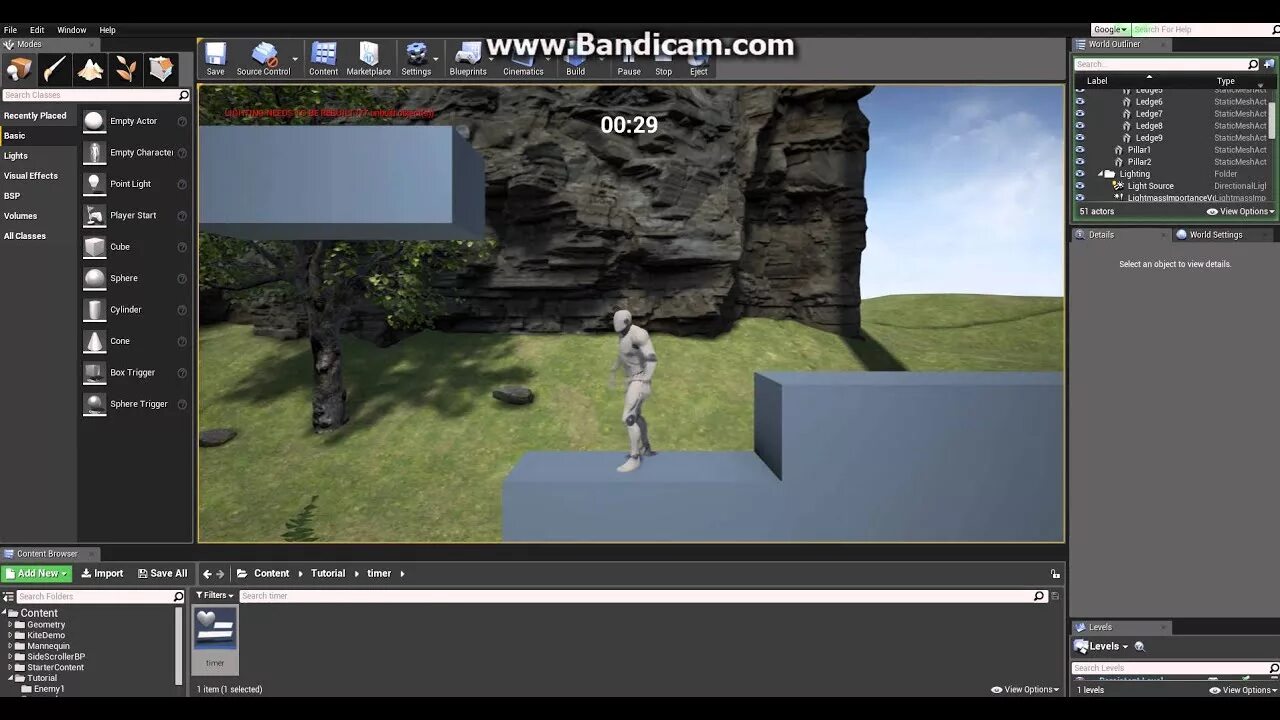
Task: Open the Filters dropdown in Content Browser
Action: coord(214,595)
